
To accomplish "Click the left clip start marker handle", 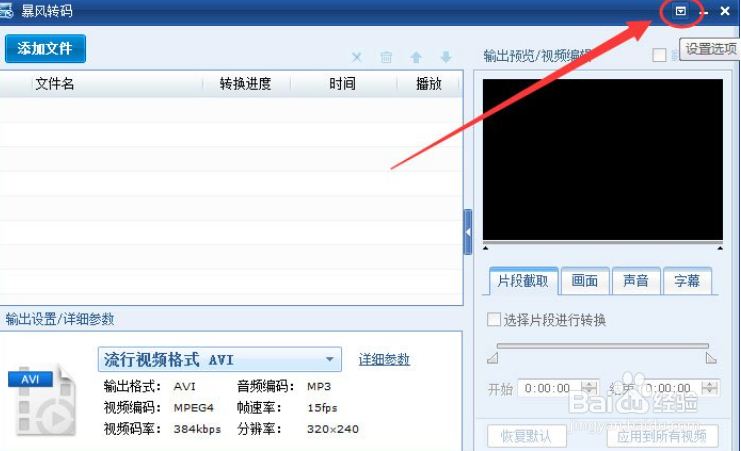I will coord(492,358).
